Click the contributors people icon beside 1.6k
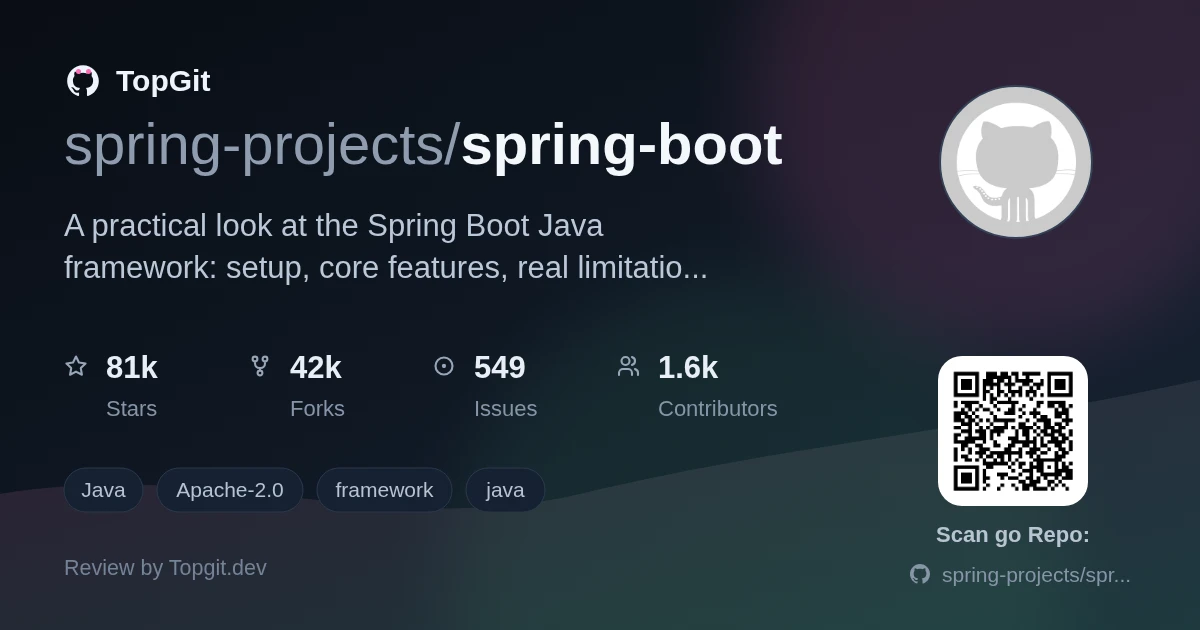 coord(628,366)
